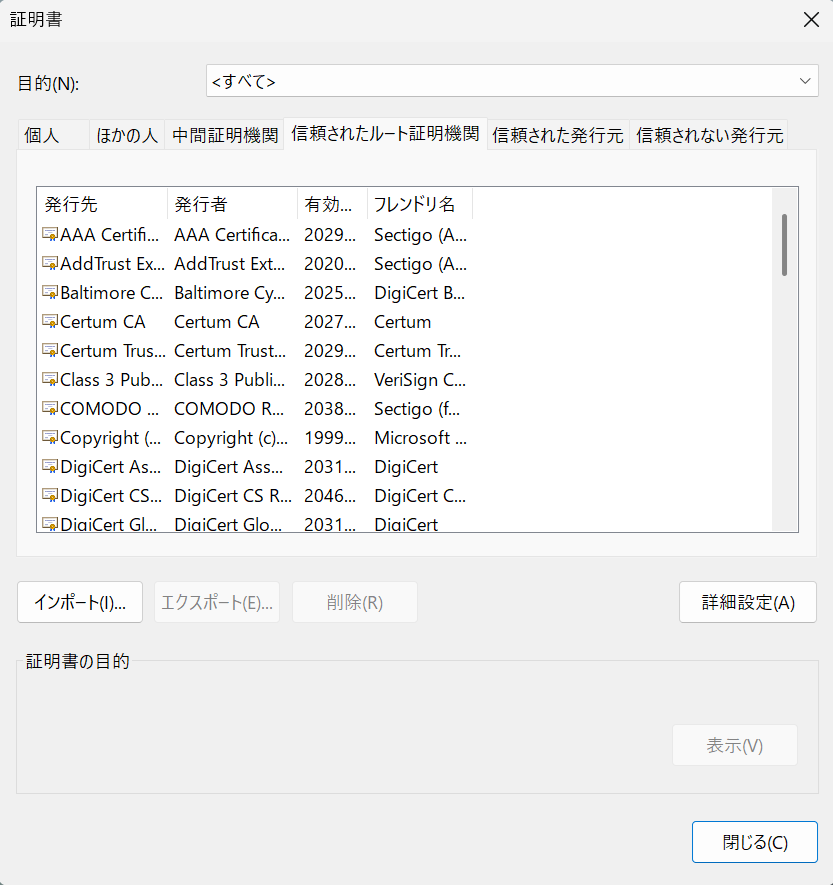The height and width of the screenshot is (885, 833).
Task: Click issuer 'DigiCert Ass...' cell
Action: point(229,467)
